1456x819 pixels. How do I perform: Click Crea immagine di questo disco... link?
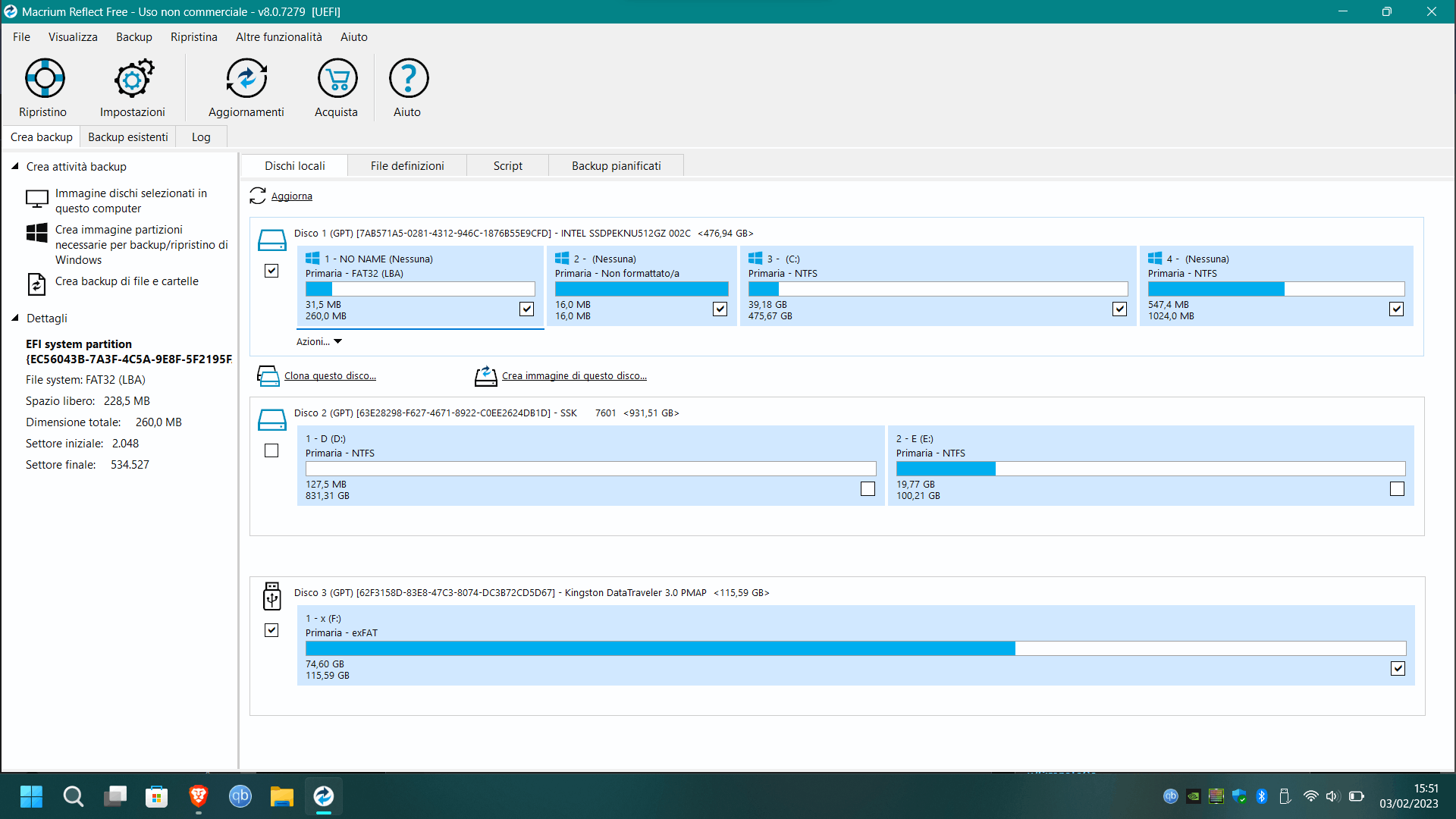[574, 376]
